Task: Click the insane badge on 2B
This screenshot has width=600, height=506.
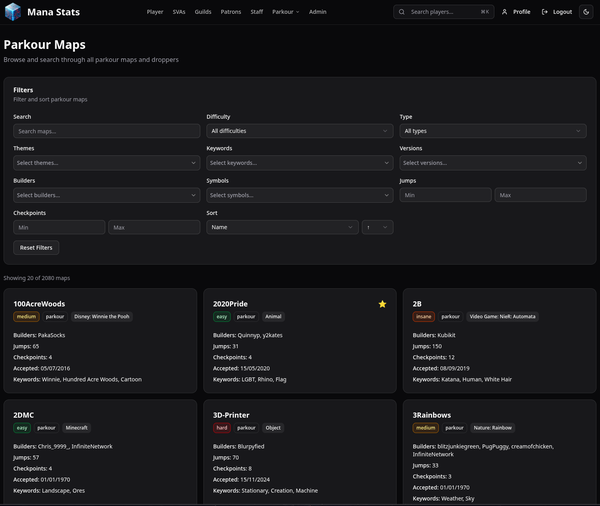Action: click(424, 317)
